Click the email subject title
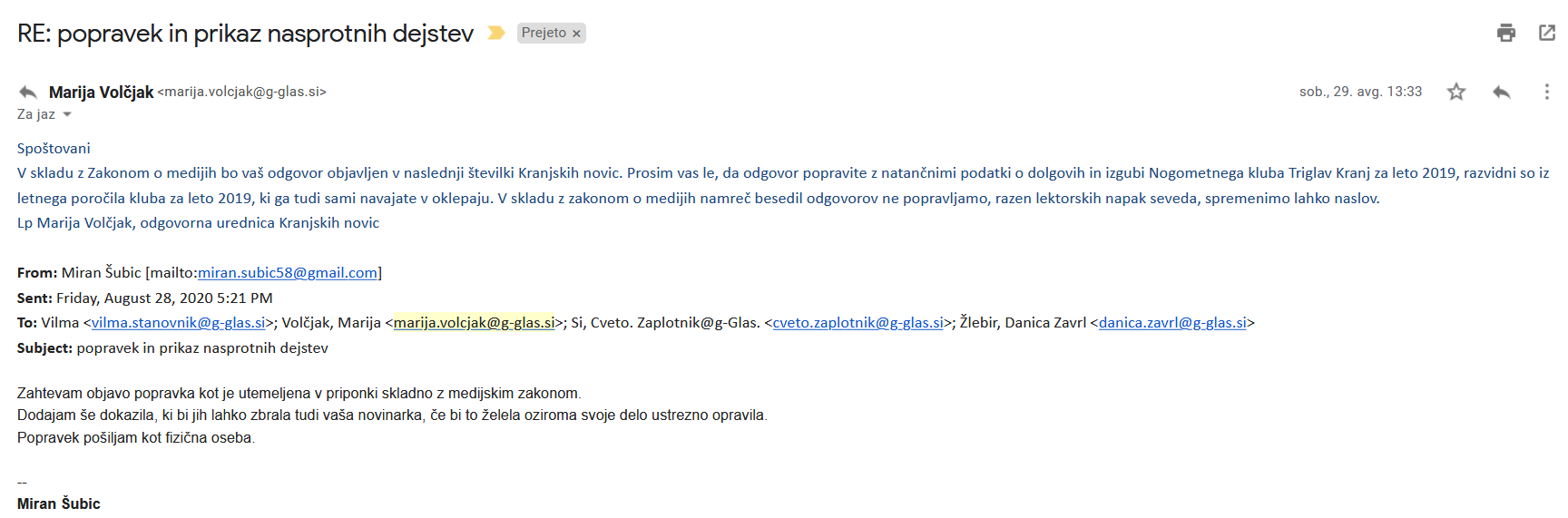The width and height of the screenshot is (1568, 518). click(245, 34)
